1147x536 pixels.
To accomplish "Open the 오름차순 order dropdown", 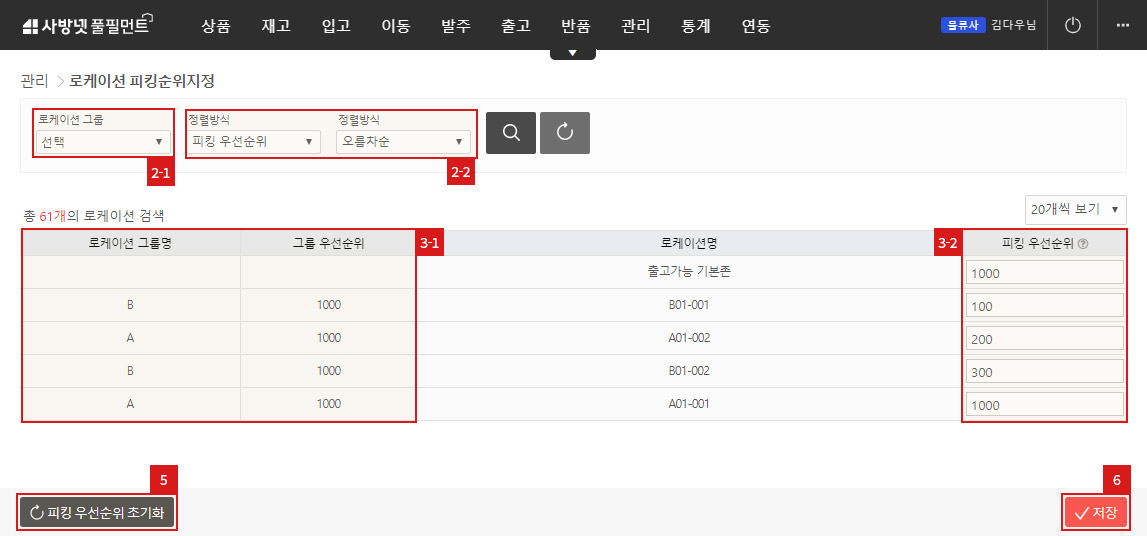I will pos(403,142).
